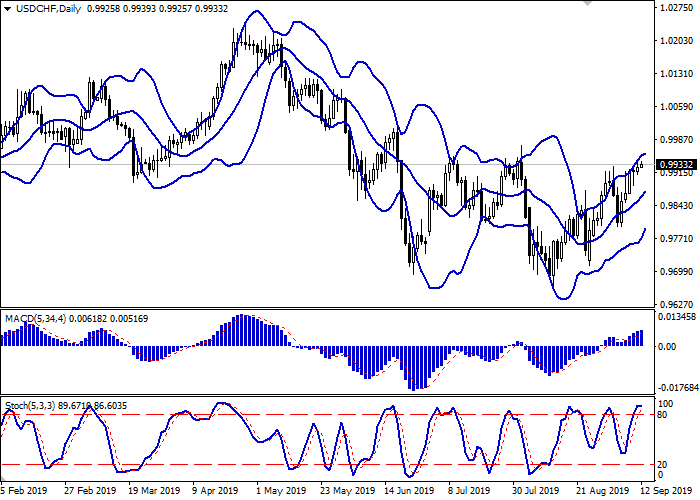Screen dimensions: 700x500
Task: Open the chart menu triangle beside USDCHF,Daily
Action: [x=8, y=9]
